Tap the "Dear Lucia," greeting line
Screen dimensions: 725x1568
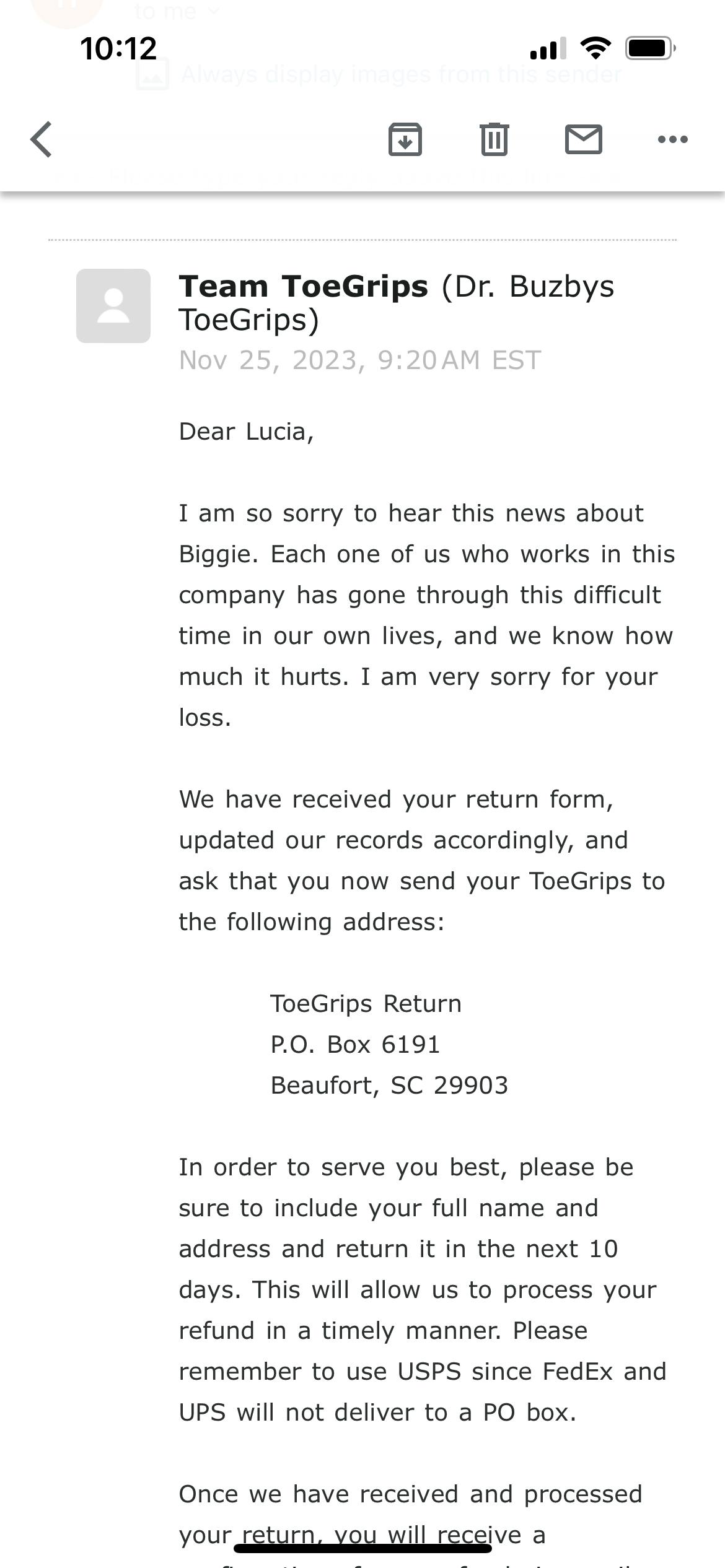point(247,432)
